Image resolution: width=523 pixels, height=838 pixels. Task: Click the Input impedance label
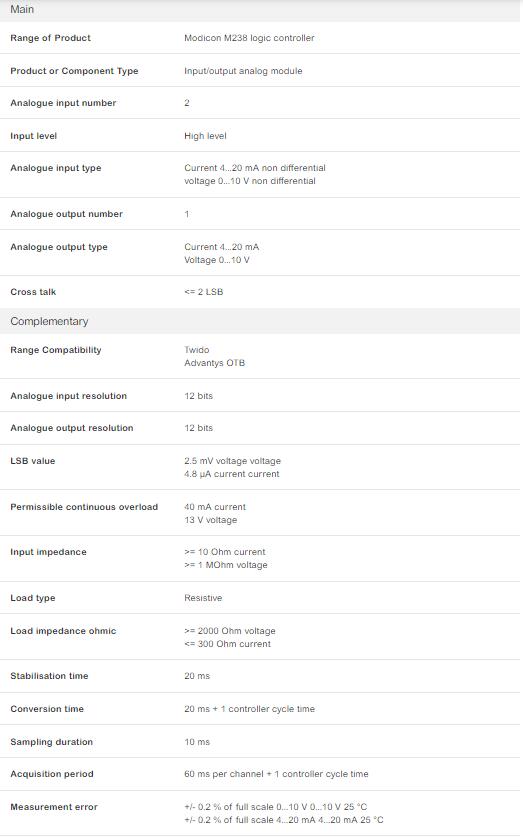pos(48,552)
